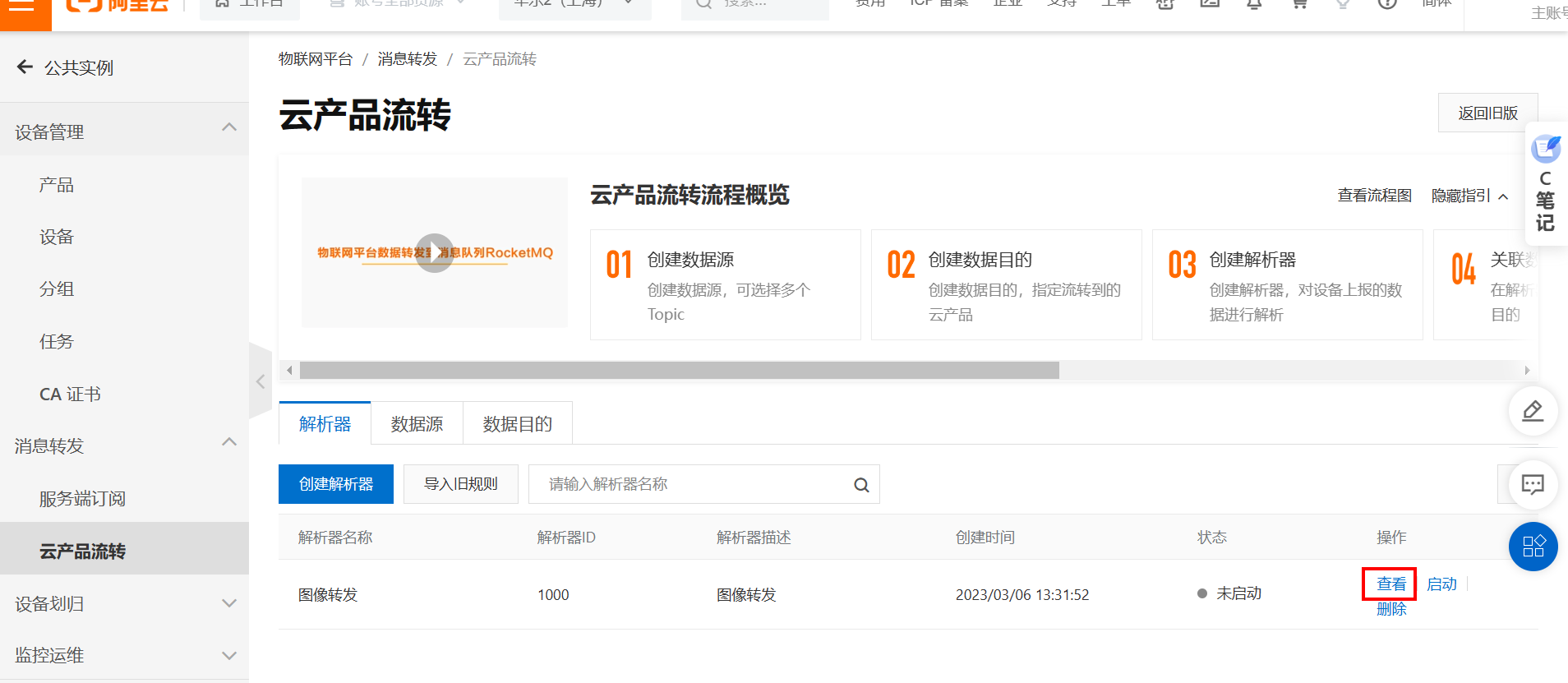
Task: Switch to the 数据源 tab
Action: coord(417,423)
